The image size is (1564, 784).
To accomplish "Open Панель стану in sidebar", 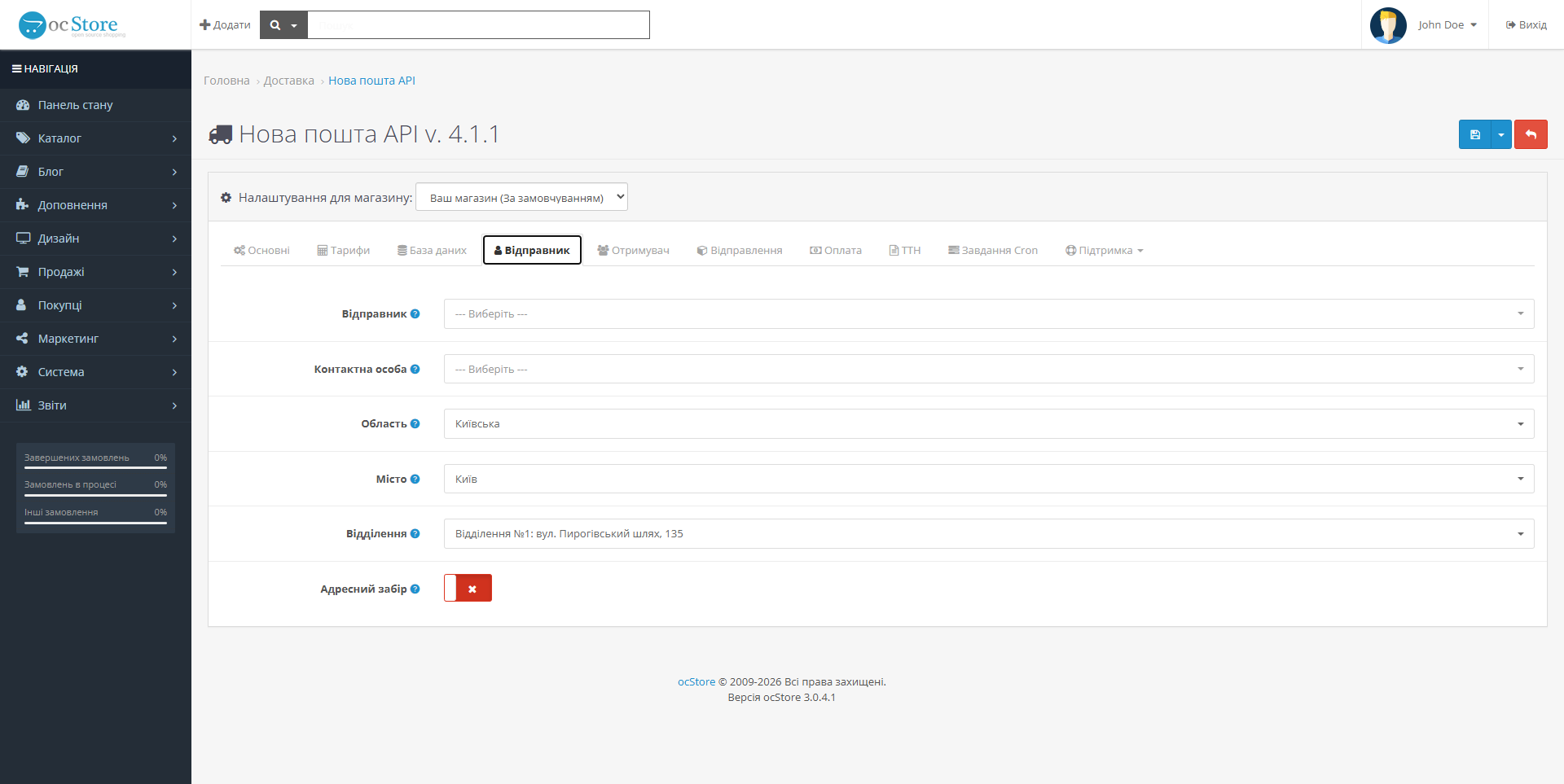I will pyautogui.click(x=95, y=105).
